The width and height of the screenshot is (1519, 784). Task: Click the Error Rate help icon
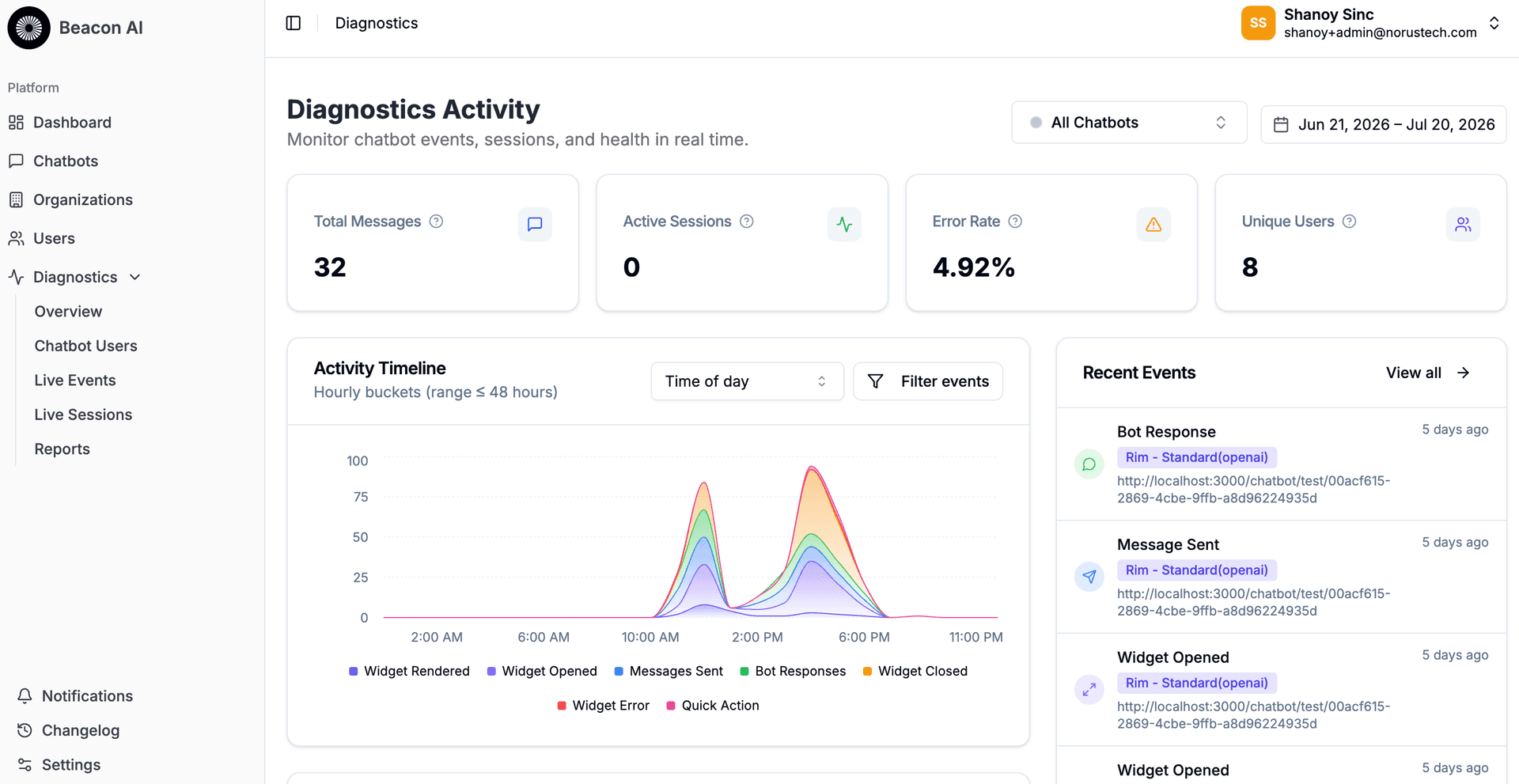click(1015, 222)
